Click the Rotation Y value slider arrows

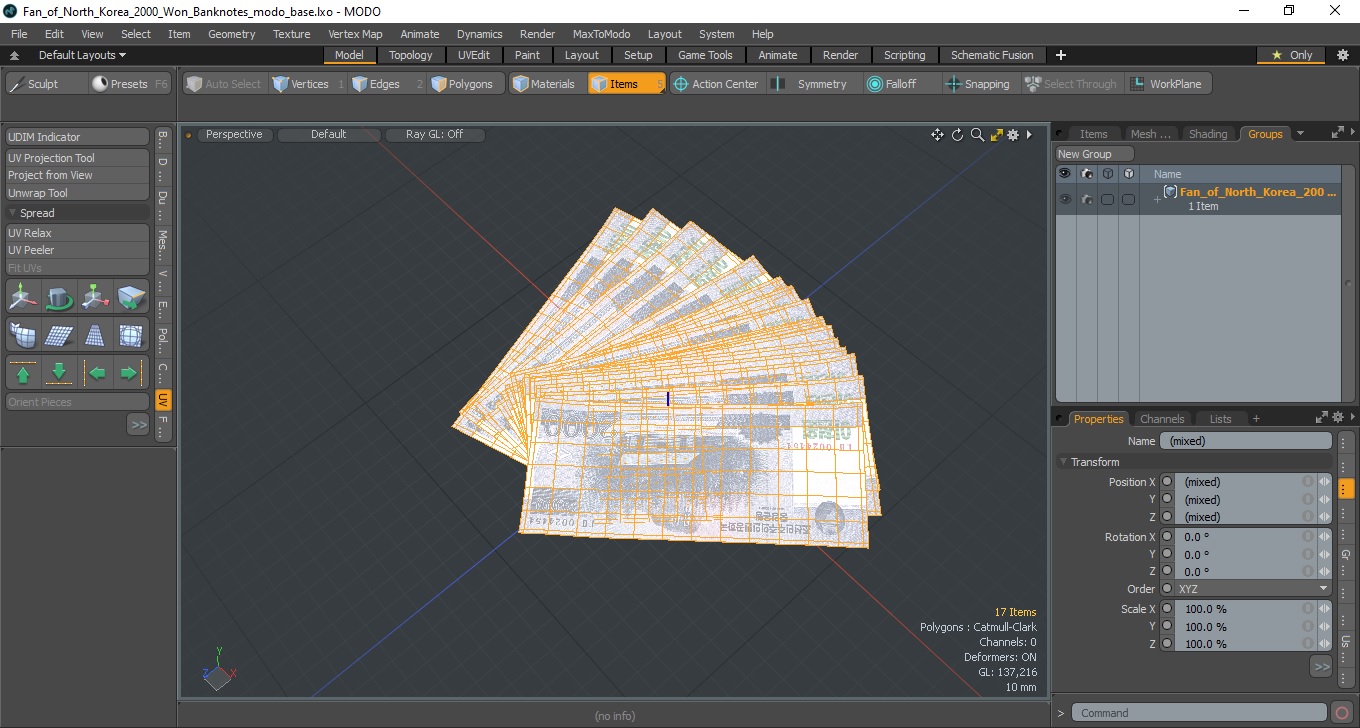(1325, 555)
